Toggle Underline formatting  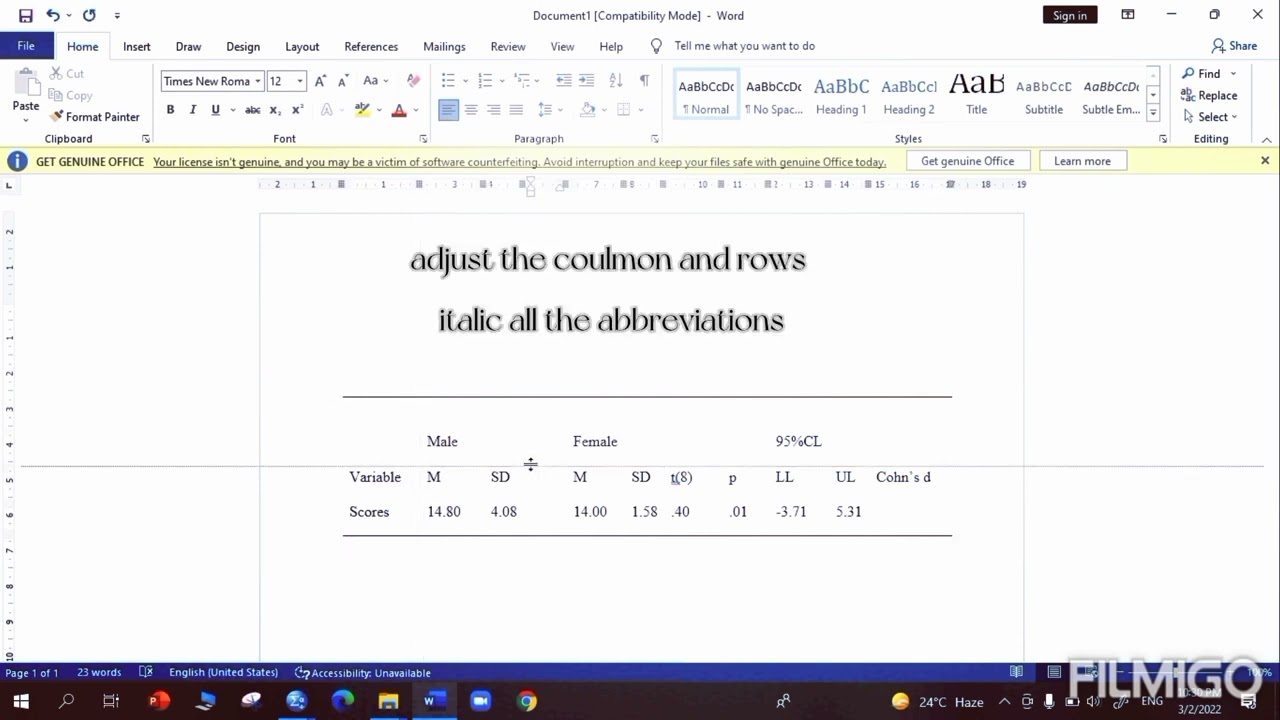point(215,109)
